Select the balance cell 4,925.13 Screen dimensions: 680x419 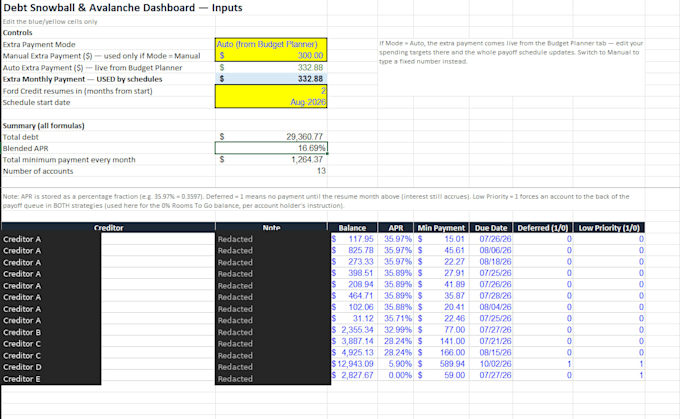tap(352, 352)
